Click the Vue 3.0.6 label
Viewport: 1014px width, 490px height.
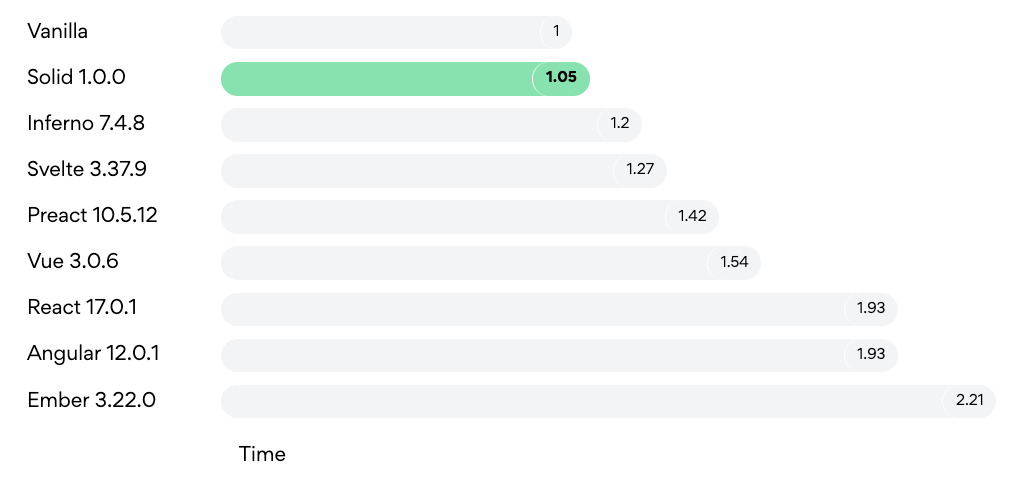(x=73, y=261)
